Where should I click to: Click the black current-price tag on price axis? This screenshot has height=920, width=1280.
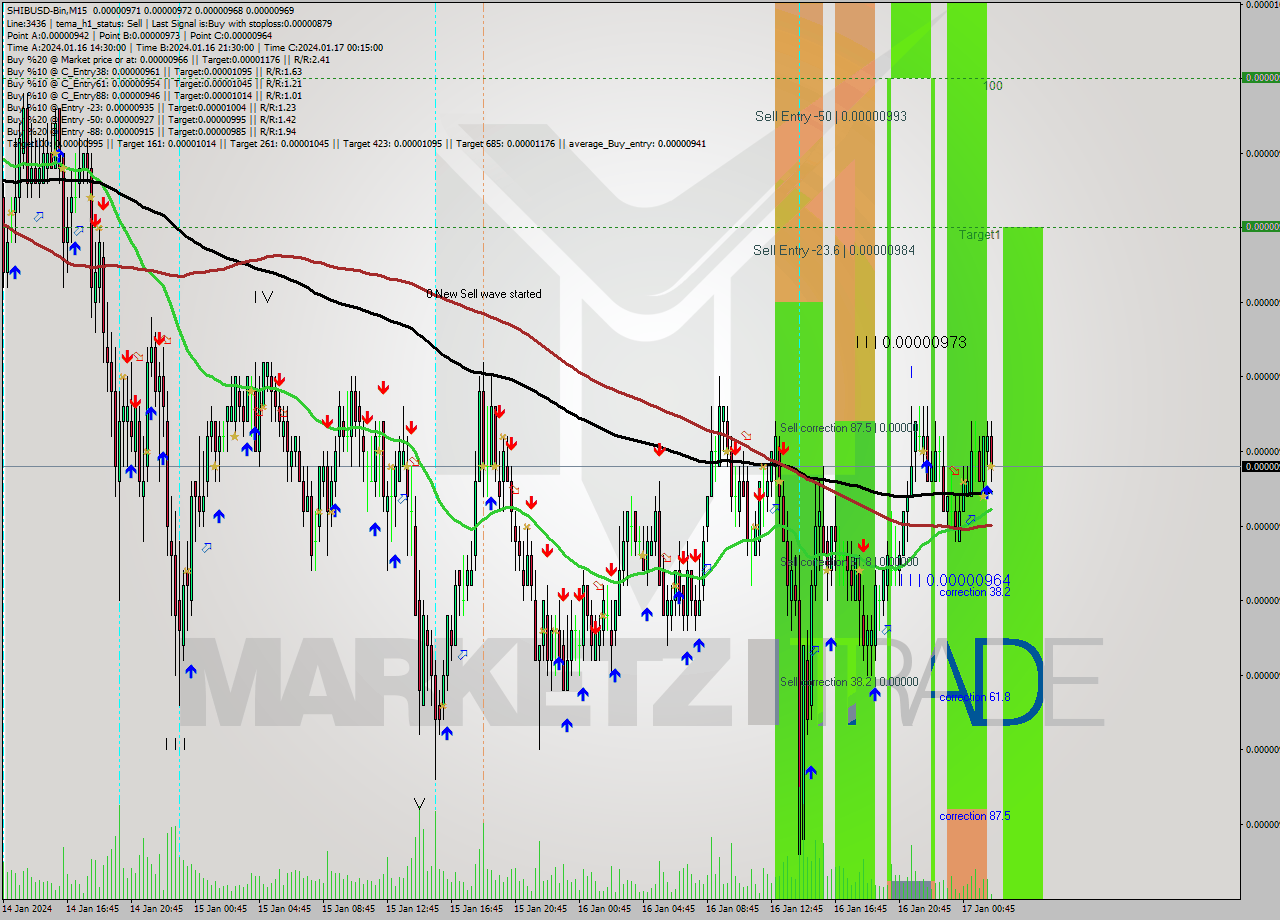tap(1260, 467)
